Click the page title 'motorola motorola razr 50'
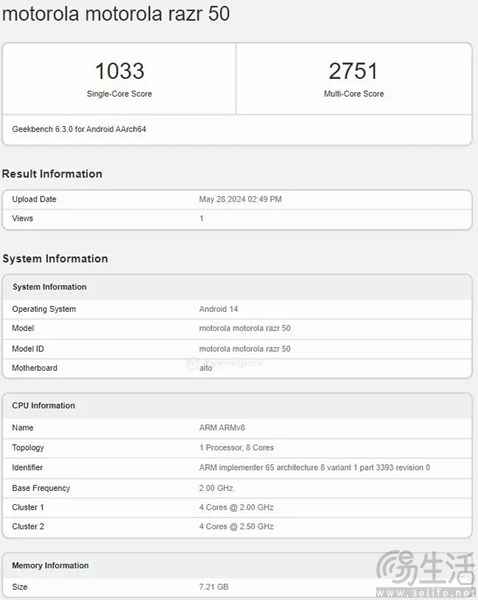The image size is (478, 600). pos(116,14)
